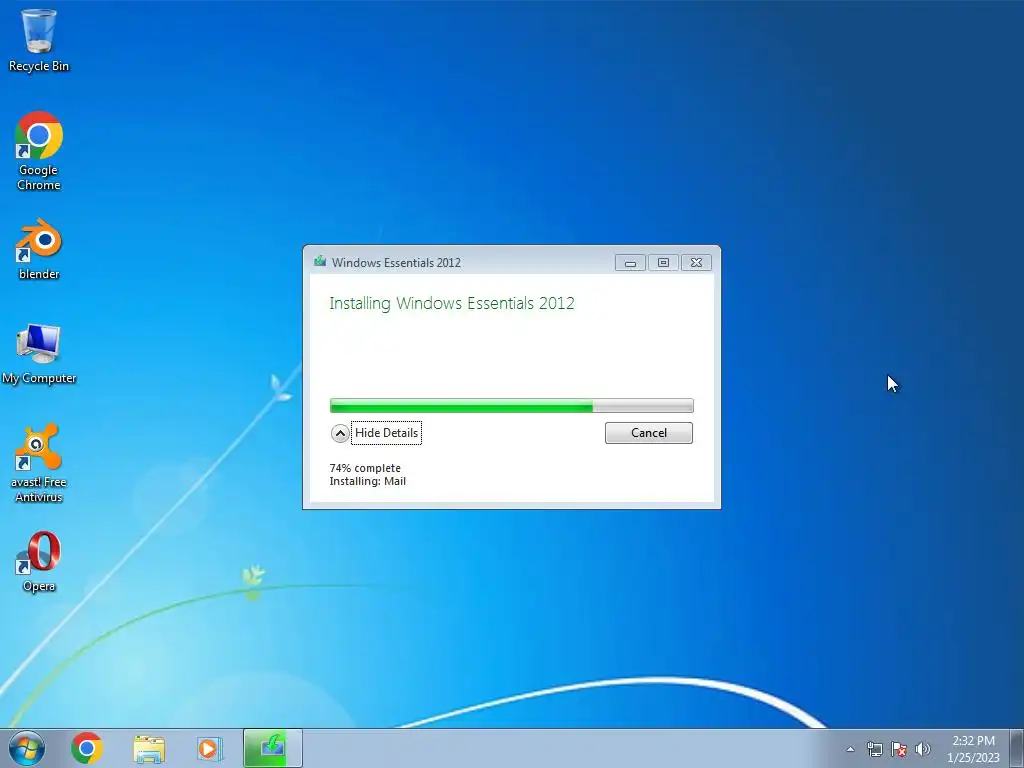Maximize the Windows Essentials 2012 window
This screenshot has height=768, width=1024.
(663, 263)
